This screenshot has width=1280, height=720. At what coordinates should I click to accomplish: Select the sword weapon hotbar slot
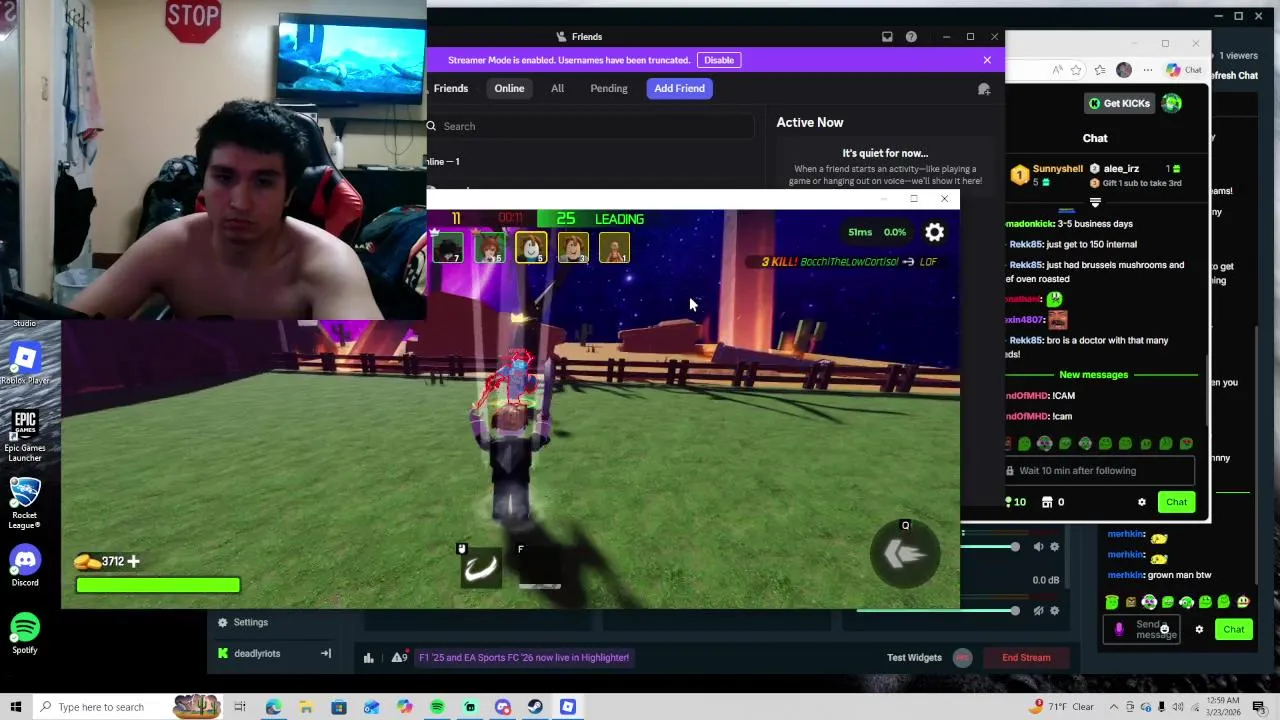pyautogui.click(x=481, y=567)
